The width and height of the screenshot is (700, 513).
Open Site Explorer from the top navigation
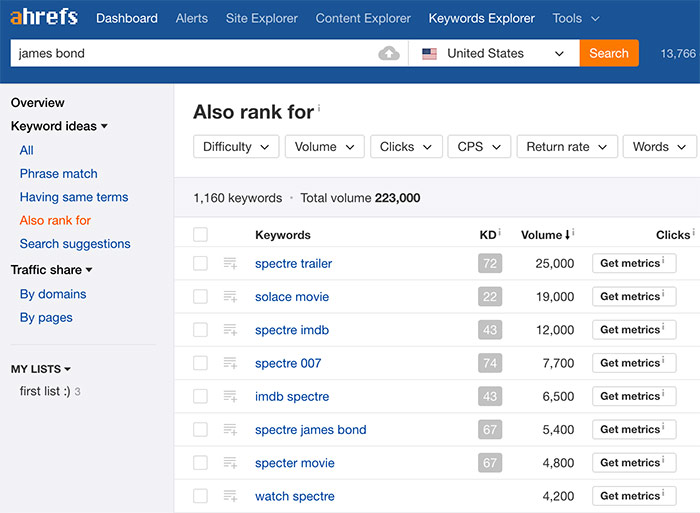pos(262,18)
